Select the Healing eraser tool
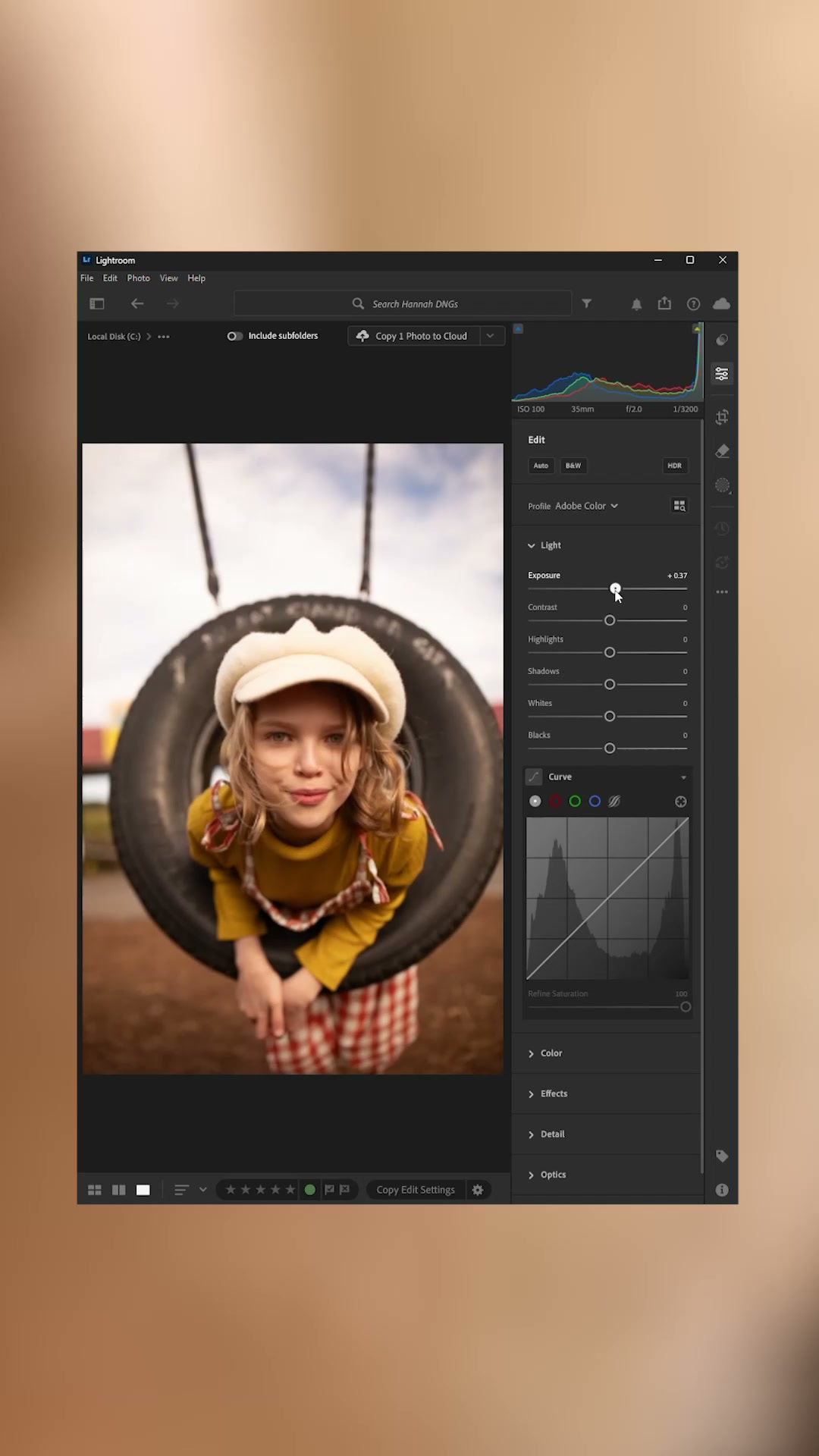The image size is (819, 1456). coord(722,451)
